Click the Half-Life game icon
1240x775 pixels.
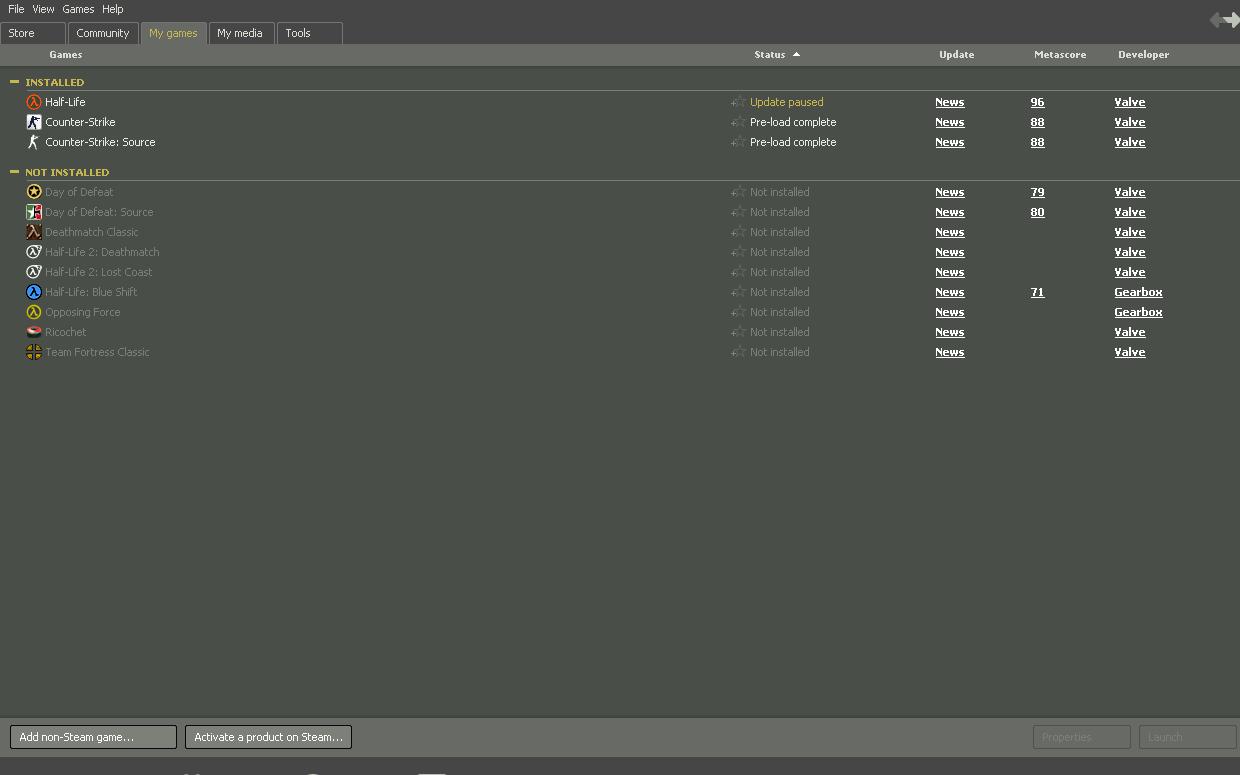click(x=34, y=102)
